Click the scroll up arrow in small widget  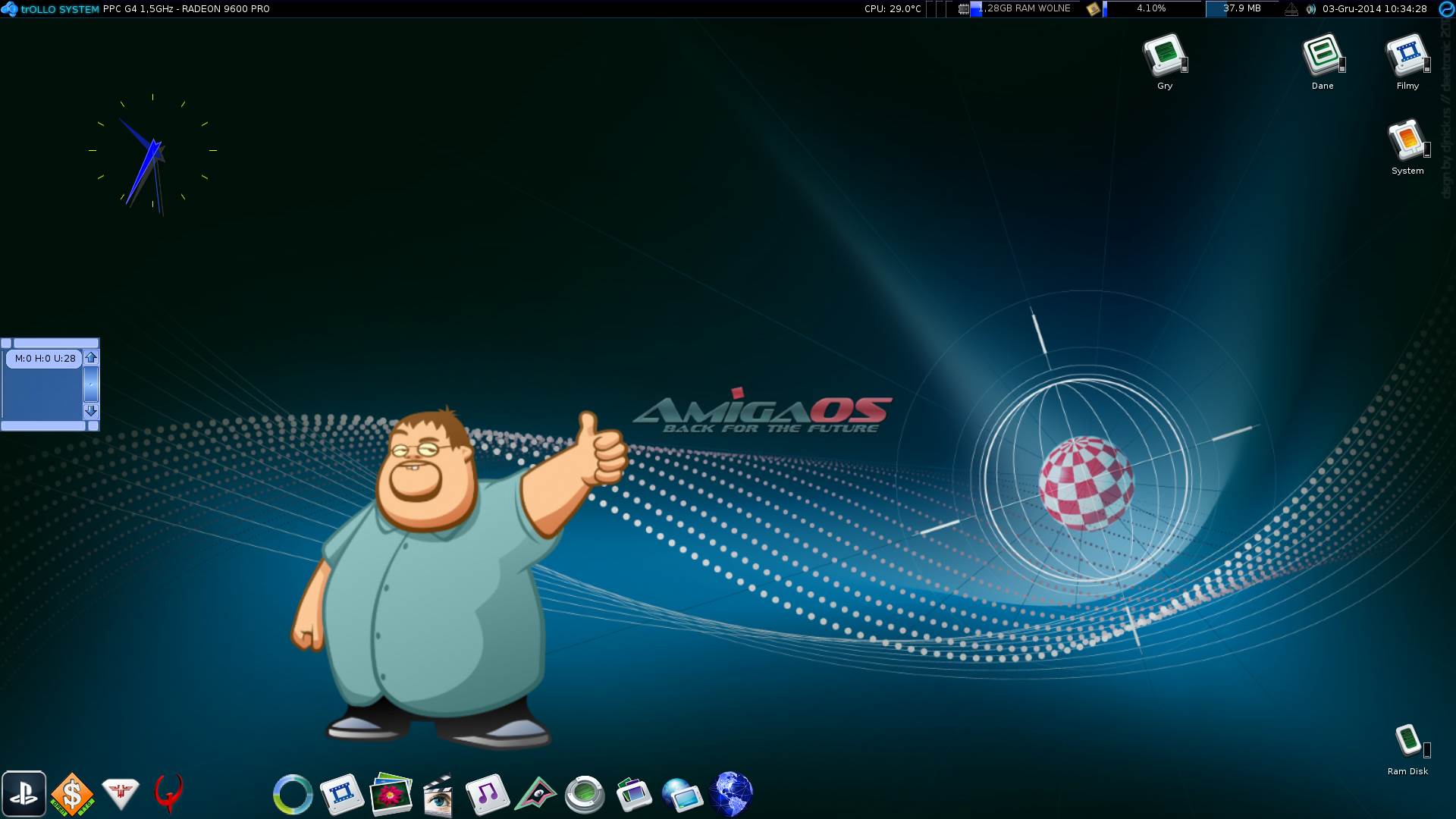coord(91,357)
